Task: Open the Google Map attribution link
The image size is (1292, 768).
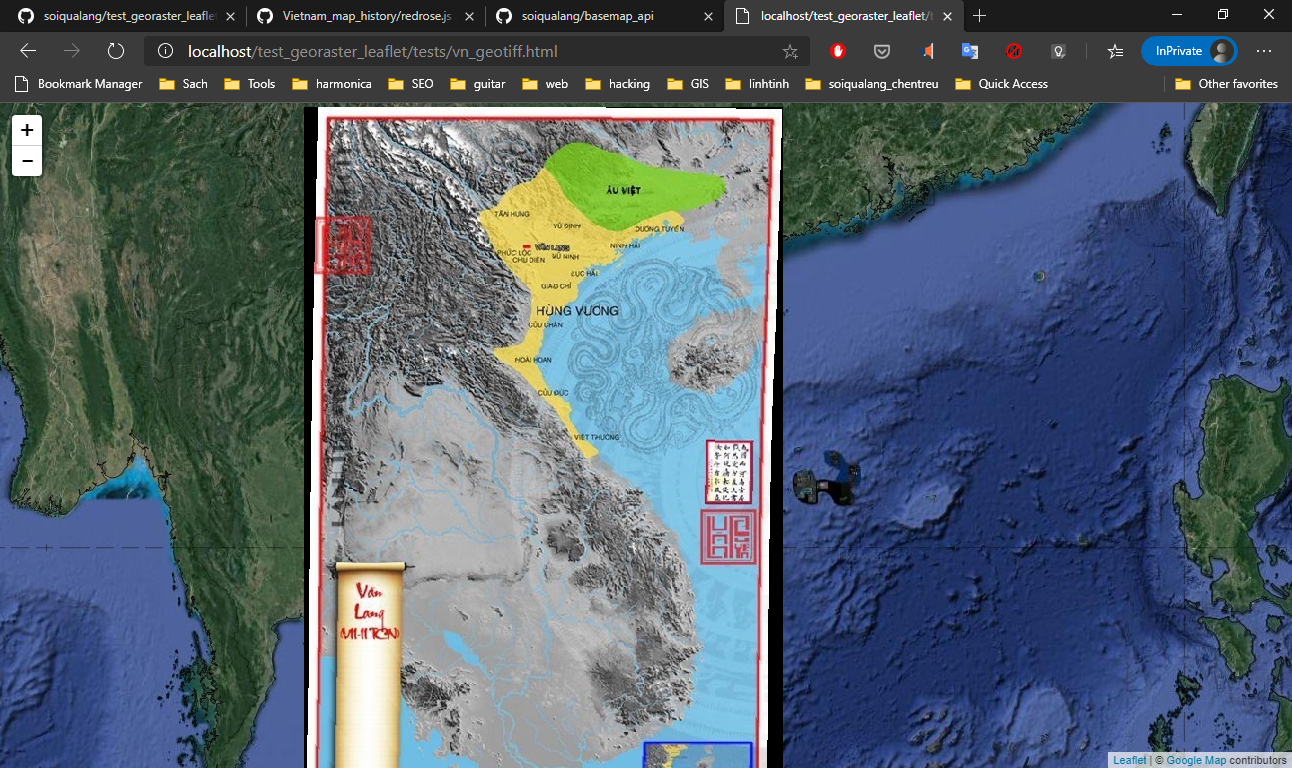Action: (x=1196, y=760)
